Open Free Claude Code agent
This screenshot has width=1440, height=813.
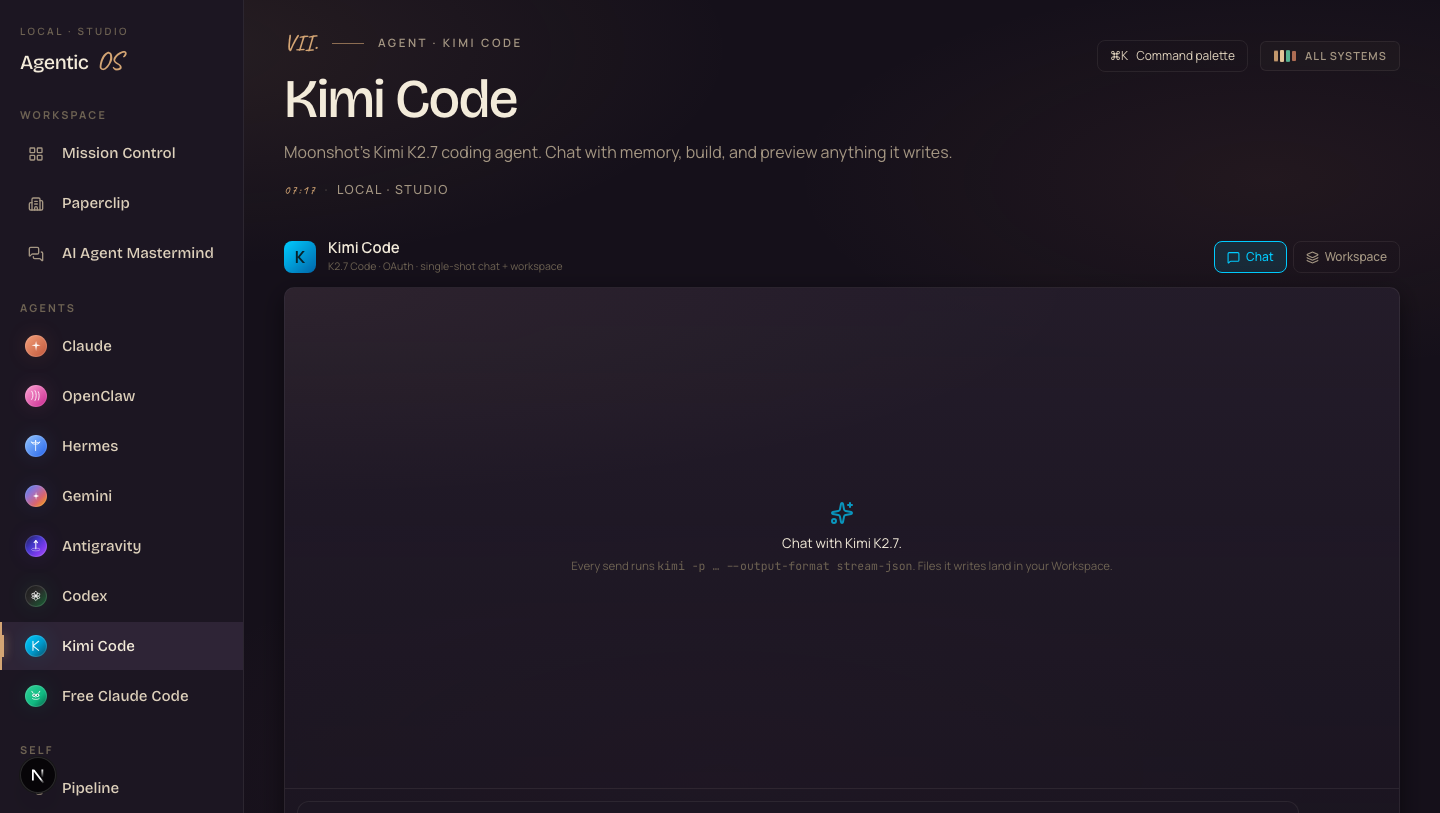pos(121,696)
